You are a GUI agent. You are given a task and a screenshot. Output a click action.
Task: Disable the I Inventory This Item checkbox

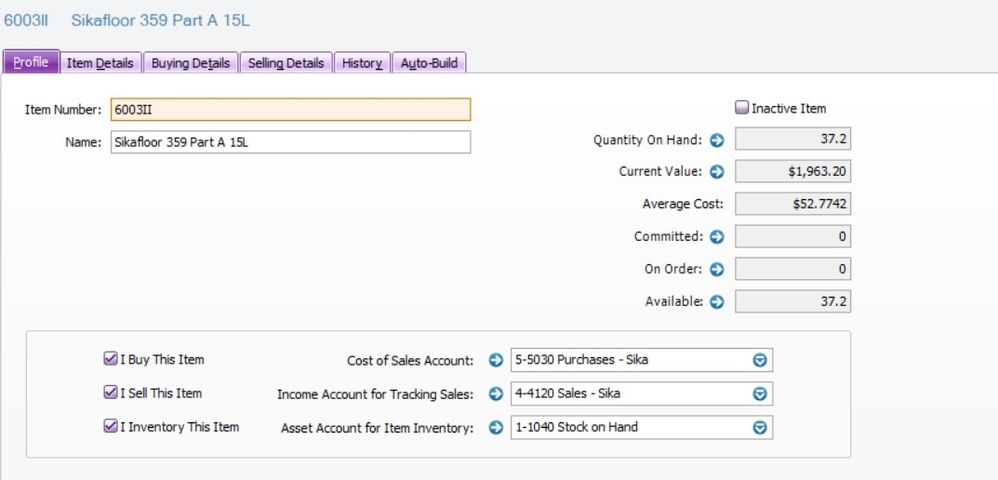[110, 426]
